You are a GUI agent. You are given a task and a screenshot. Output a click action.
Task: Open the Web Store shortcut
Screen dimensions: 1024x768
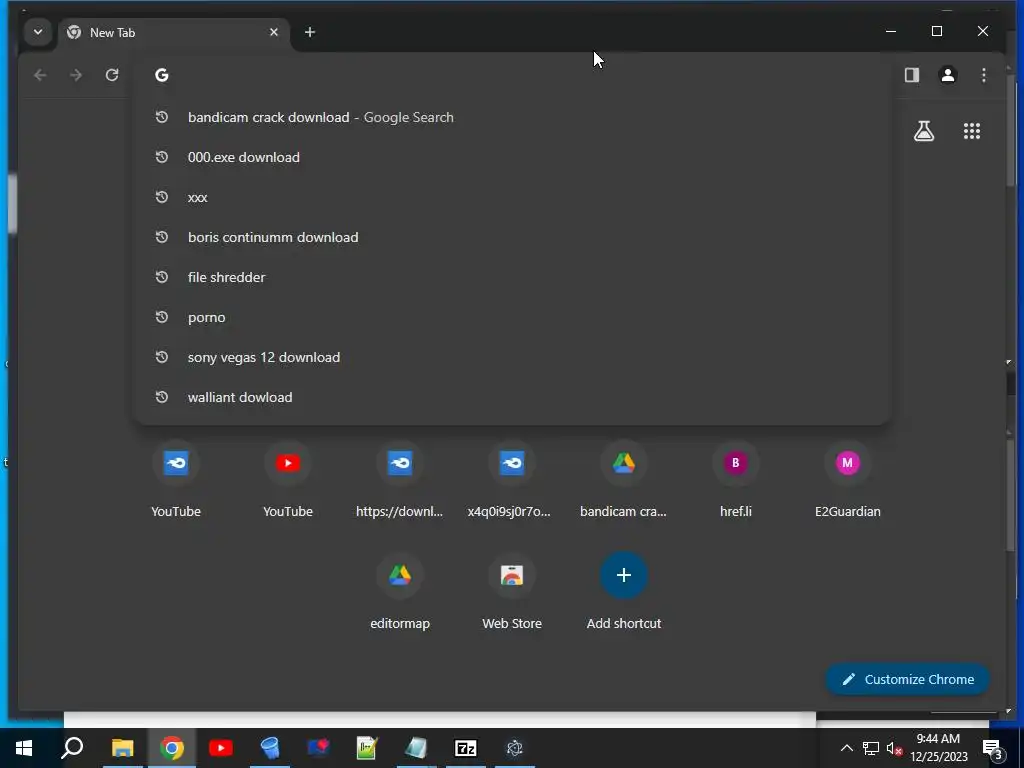point(512,592)
